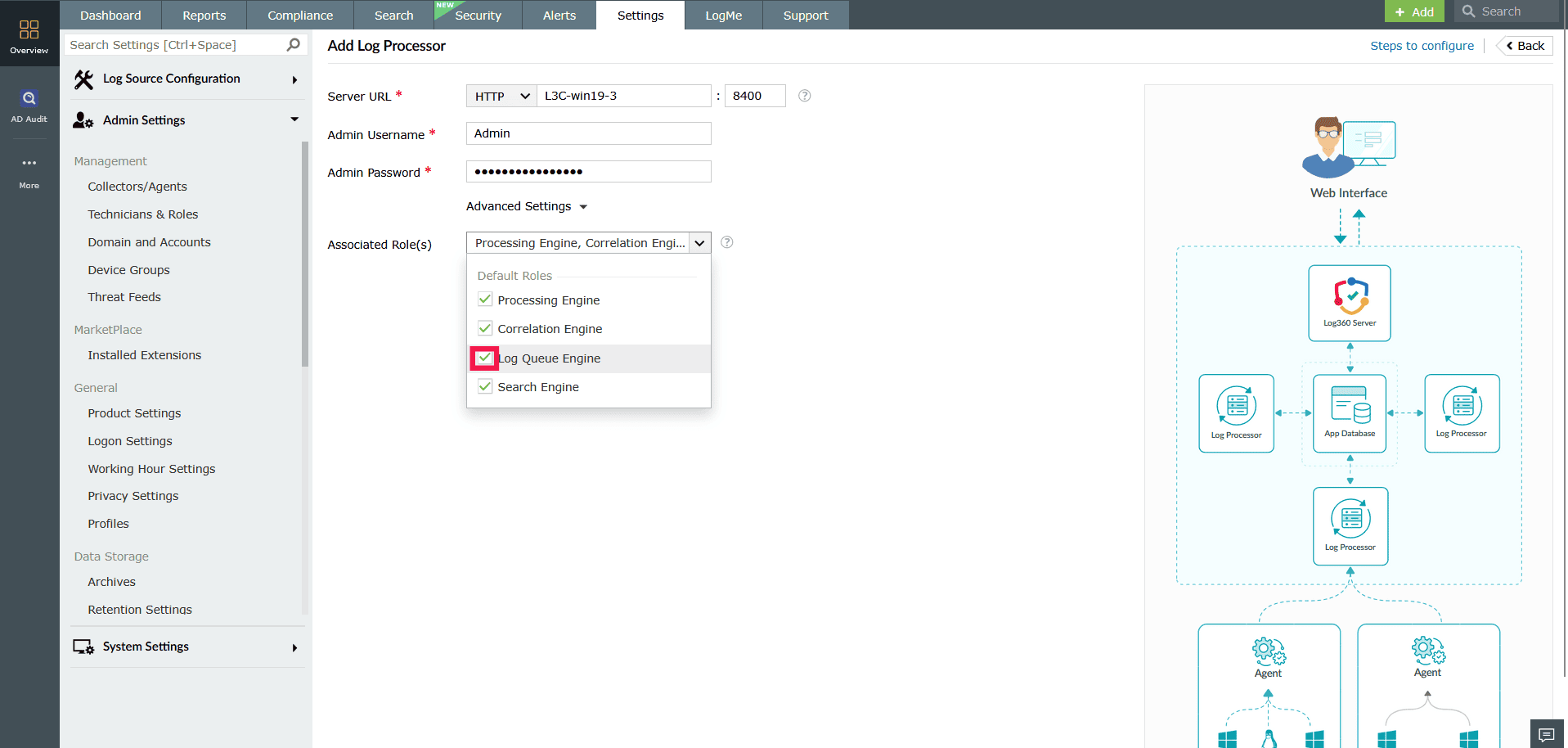Open the Steps to configure link
Screen dimensions: 1568x748
click(x=1422, y=46)
